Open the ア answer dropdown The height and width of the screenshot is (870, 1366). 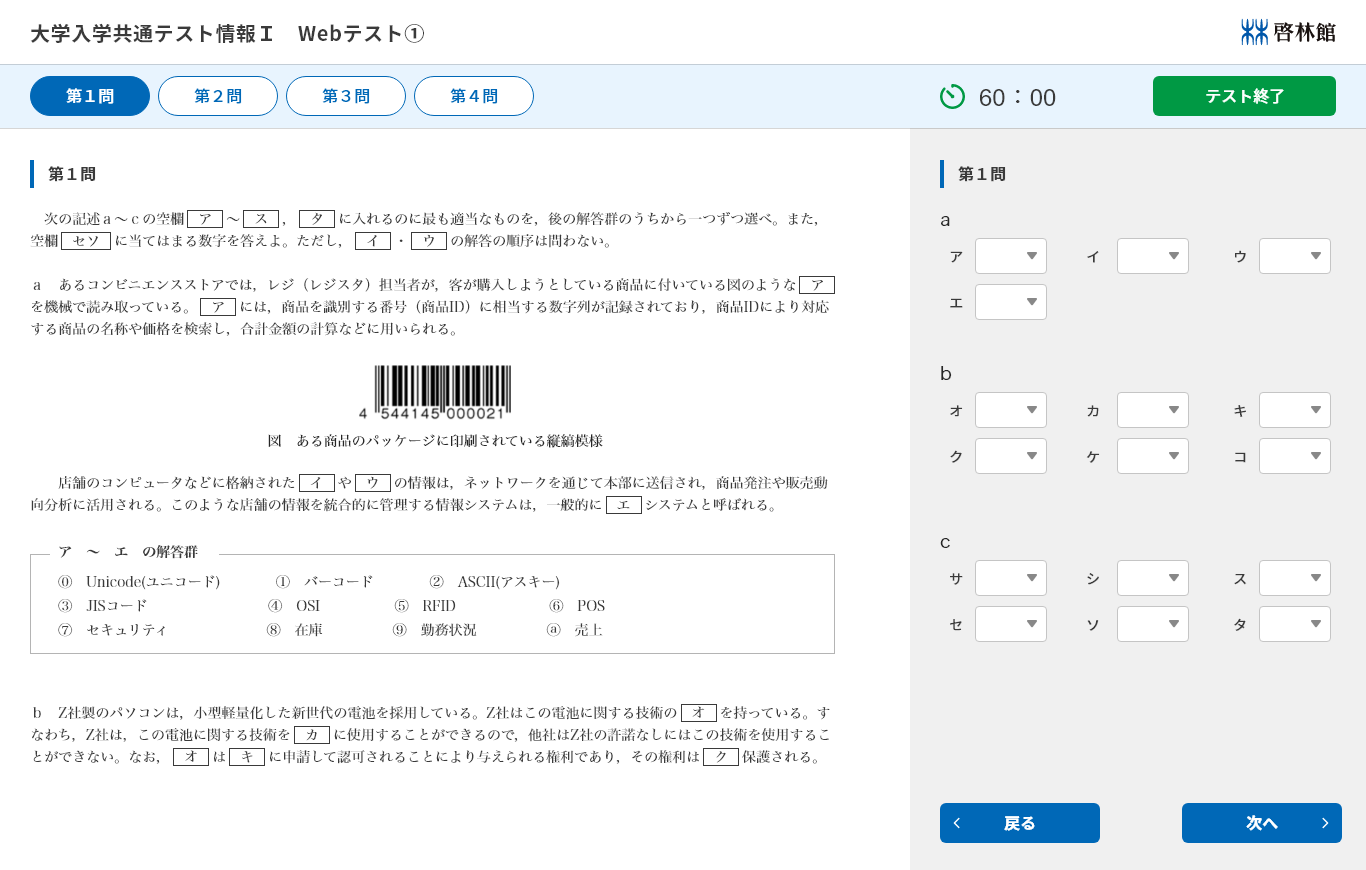click(x=1010, y=256)
